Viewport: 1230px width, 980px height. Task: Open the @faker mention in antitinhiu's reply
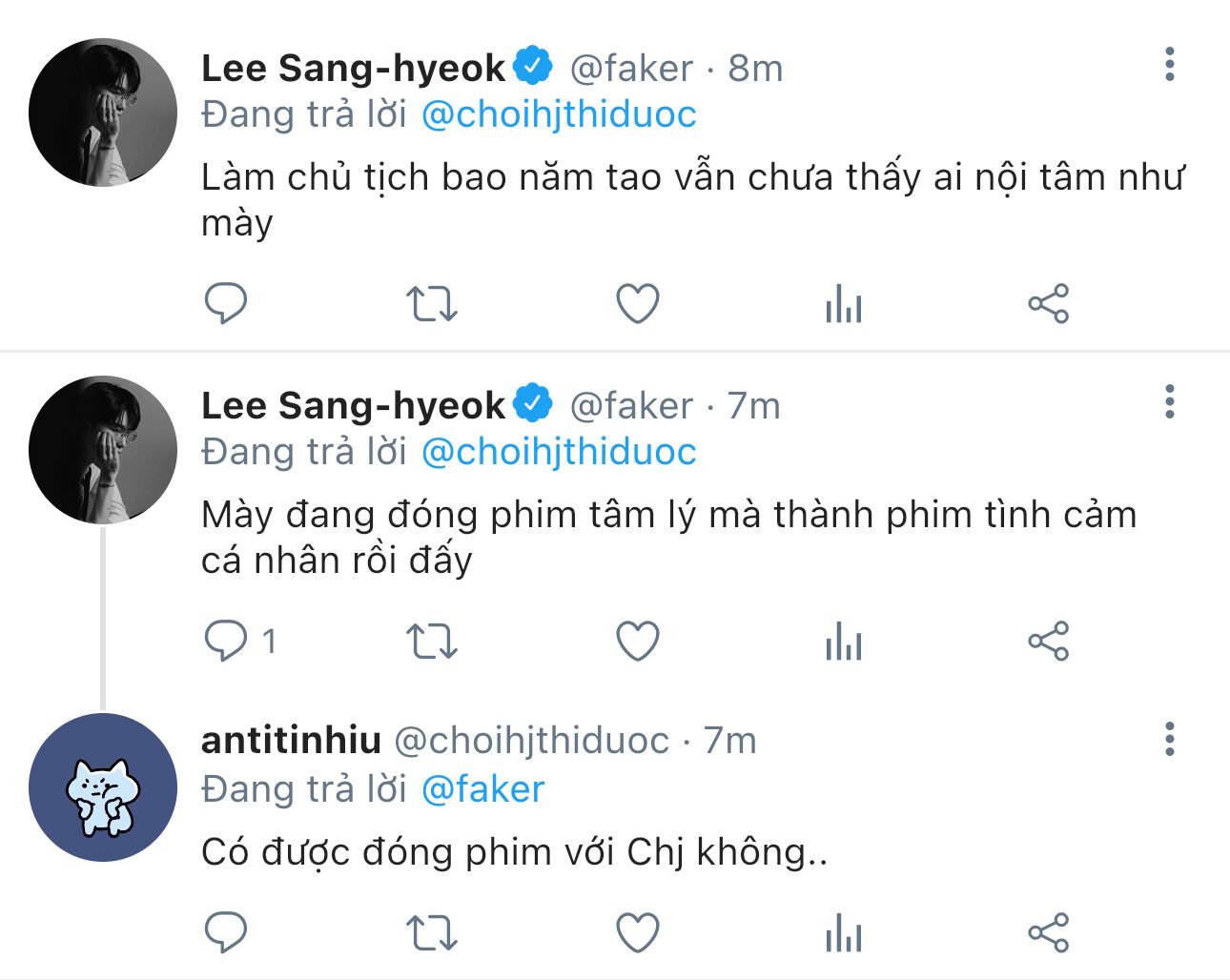coord(482,789)
